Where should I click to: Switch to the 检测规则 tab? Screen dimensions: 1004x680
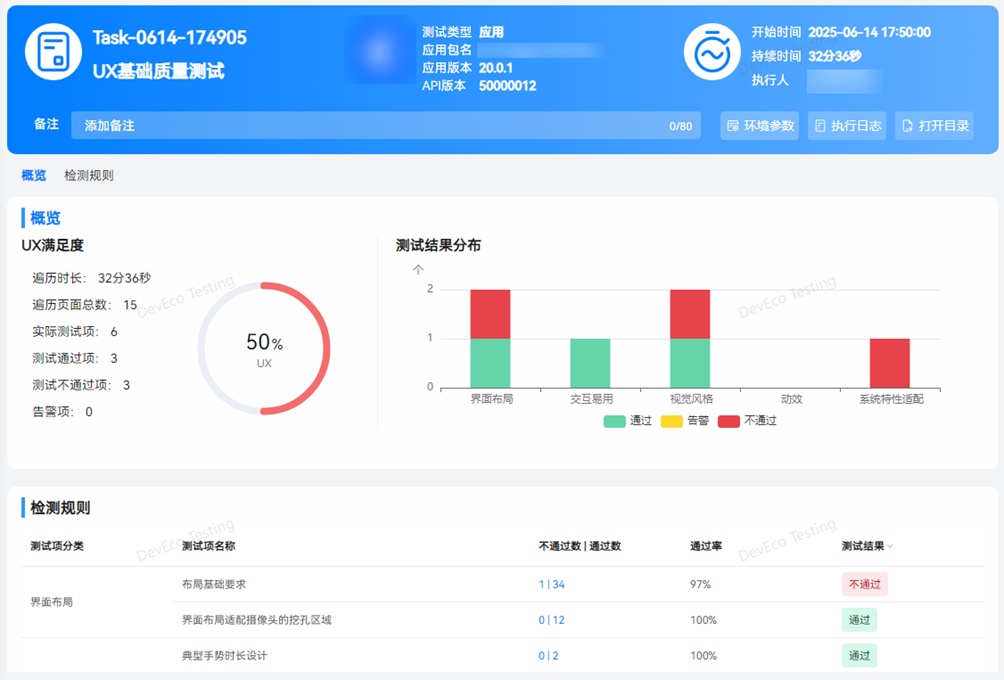click(89, 175)
